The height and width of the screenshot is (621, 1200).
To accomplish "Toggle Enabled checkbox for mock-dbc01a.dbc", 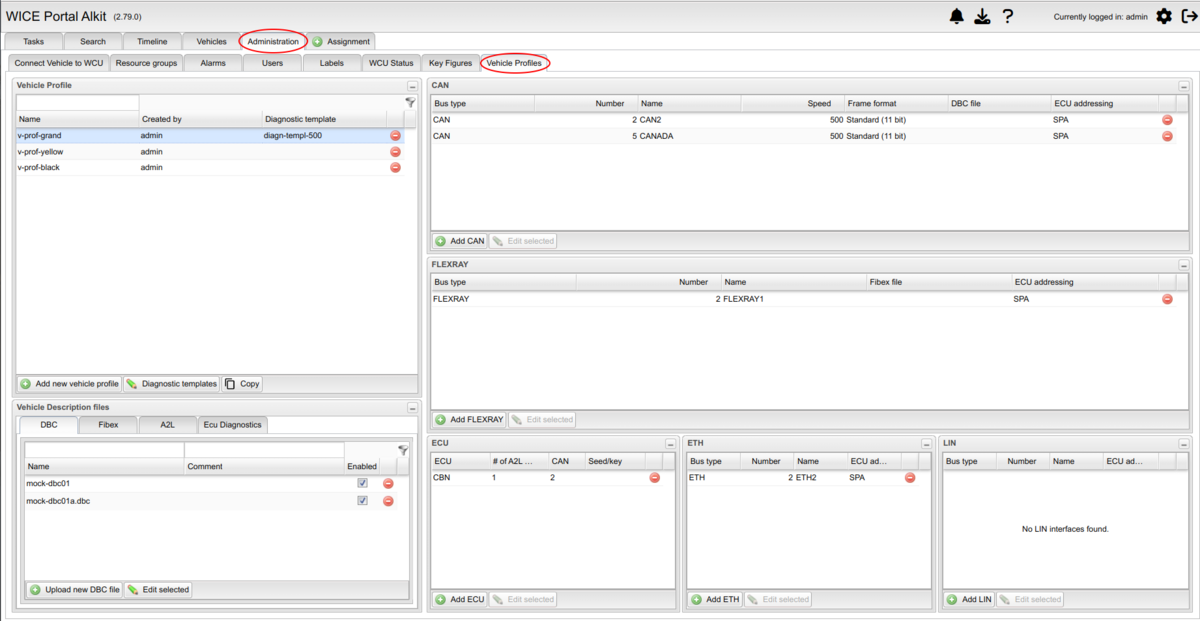I will click(362, 500).
